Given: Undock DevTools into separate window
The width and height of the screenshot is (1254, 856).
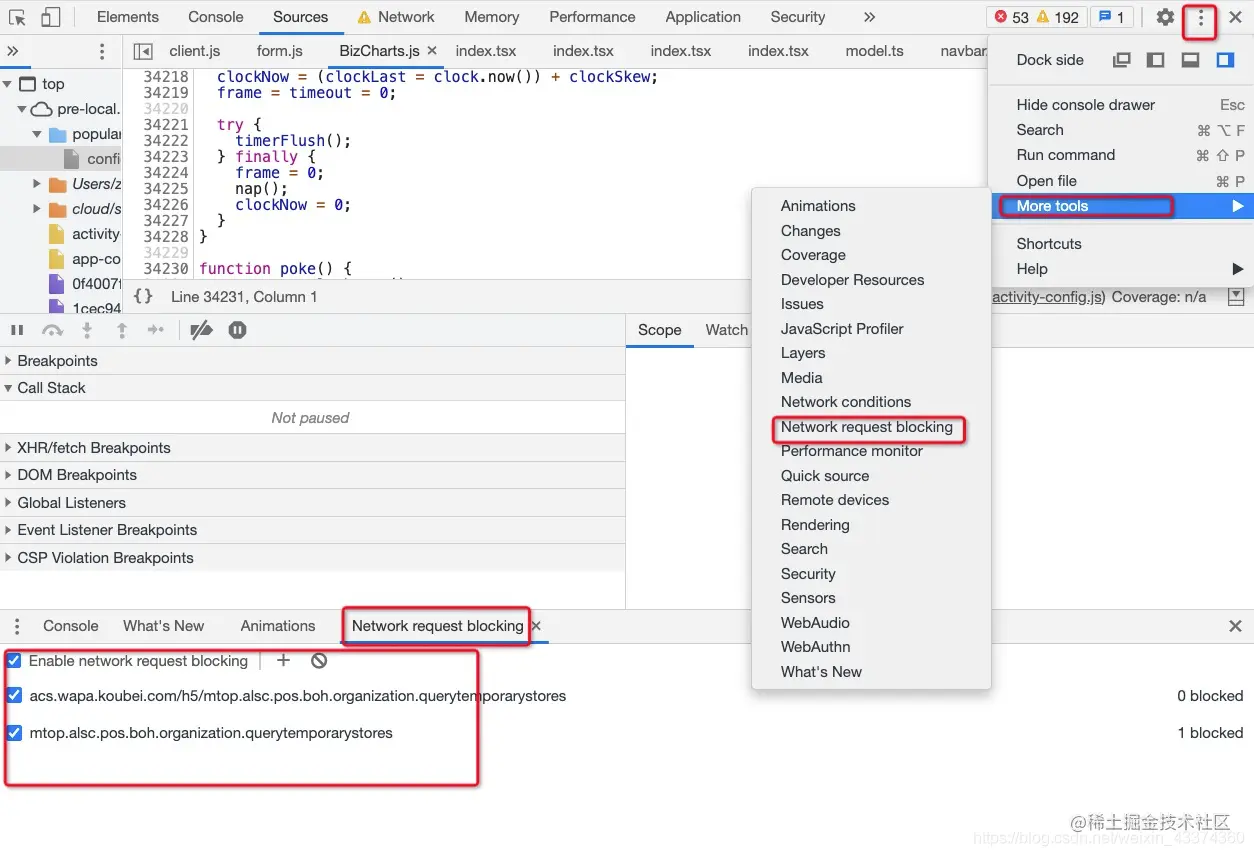Looking at the screenshot, I should coord(1122,60).
